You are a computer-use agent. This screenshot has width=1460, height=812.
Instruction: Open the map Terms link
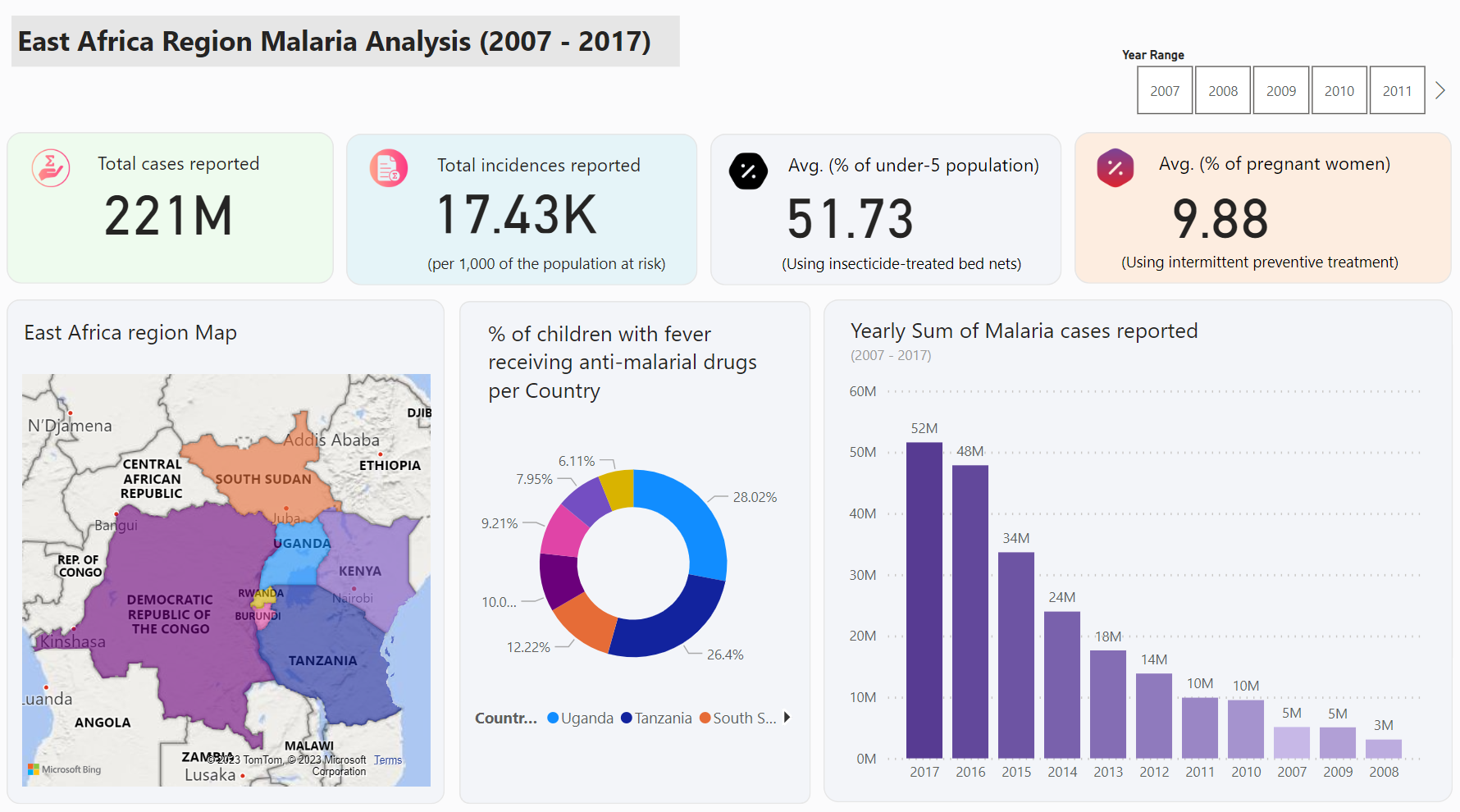coord(388,760)
